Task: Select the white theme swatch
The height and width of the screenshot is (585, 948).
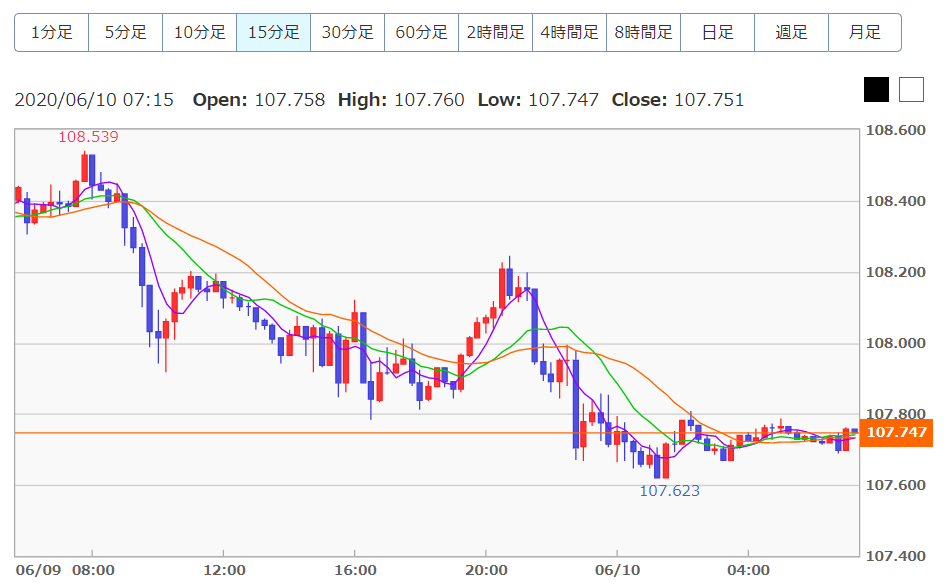Action: (911, 89)
